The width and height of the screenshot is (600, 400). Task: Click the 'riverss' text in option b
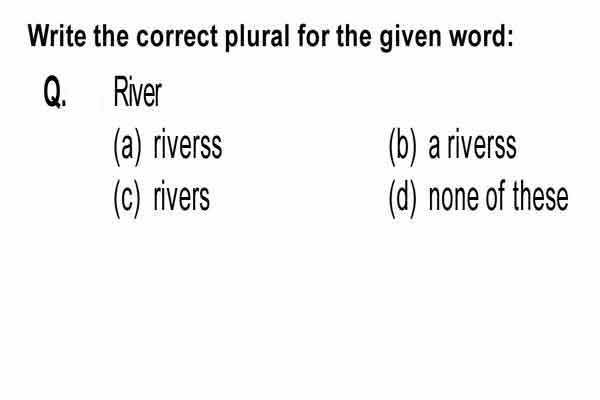pyautogui.click(x=482, y=145)
